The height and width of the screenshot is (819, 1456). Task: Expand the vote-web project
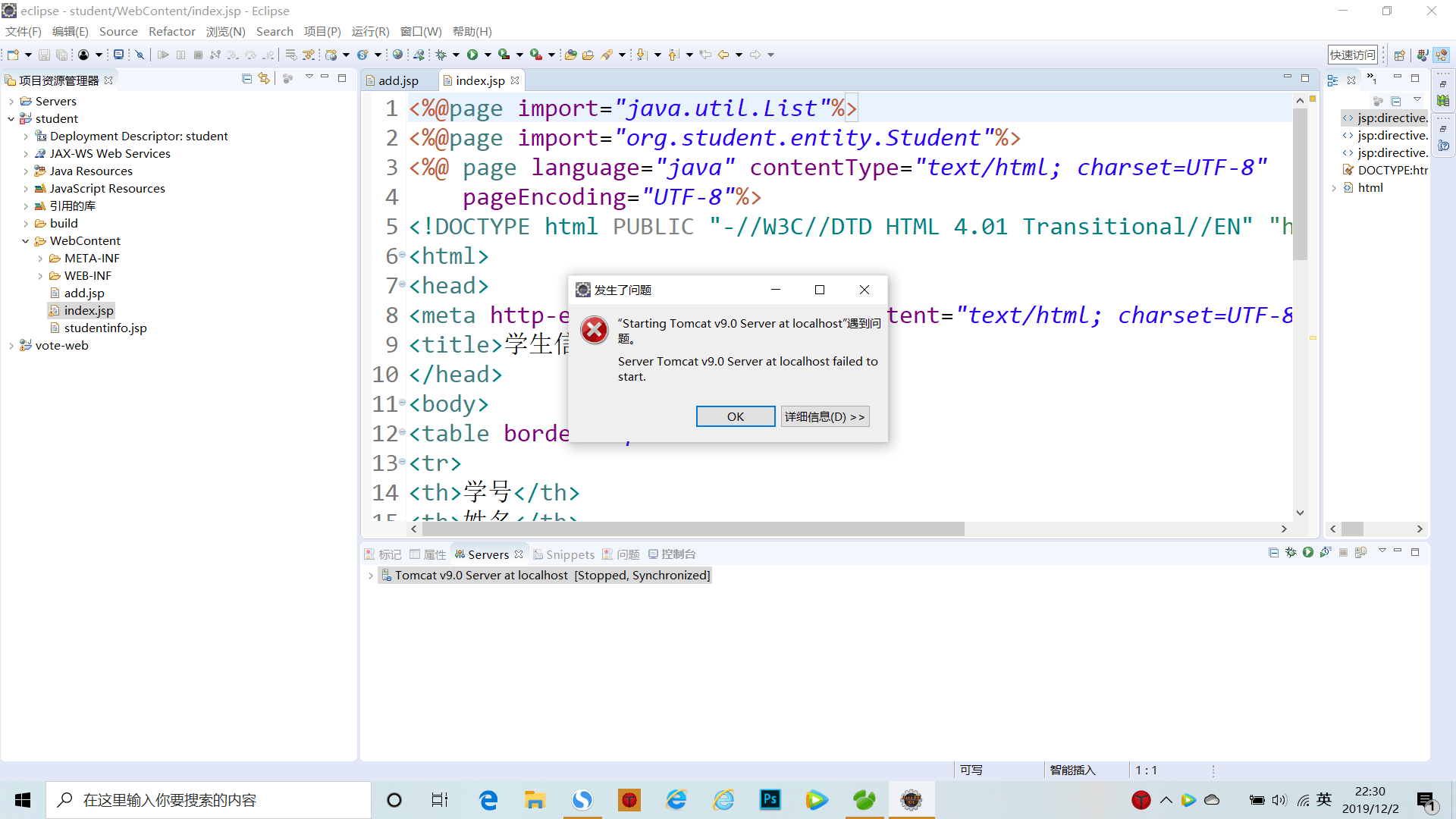tap(11, 345)
